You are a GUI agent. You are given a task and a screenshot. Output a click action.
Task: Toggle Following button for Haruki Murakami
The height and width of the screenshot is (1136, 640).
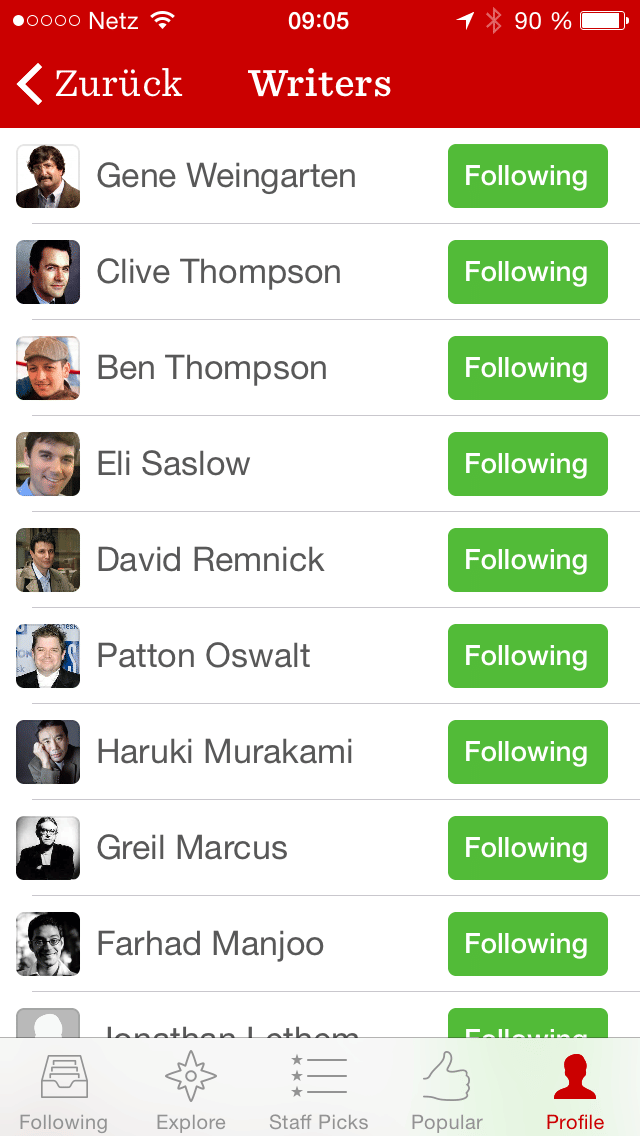528,752
